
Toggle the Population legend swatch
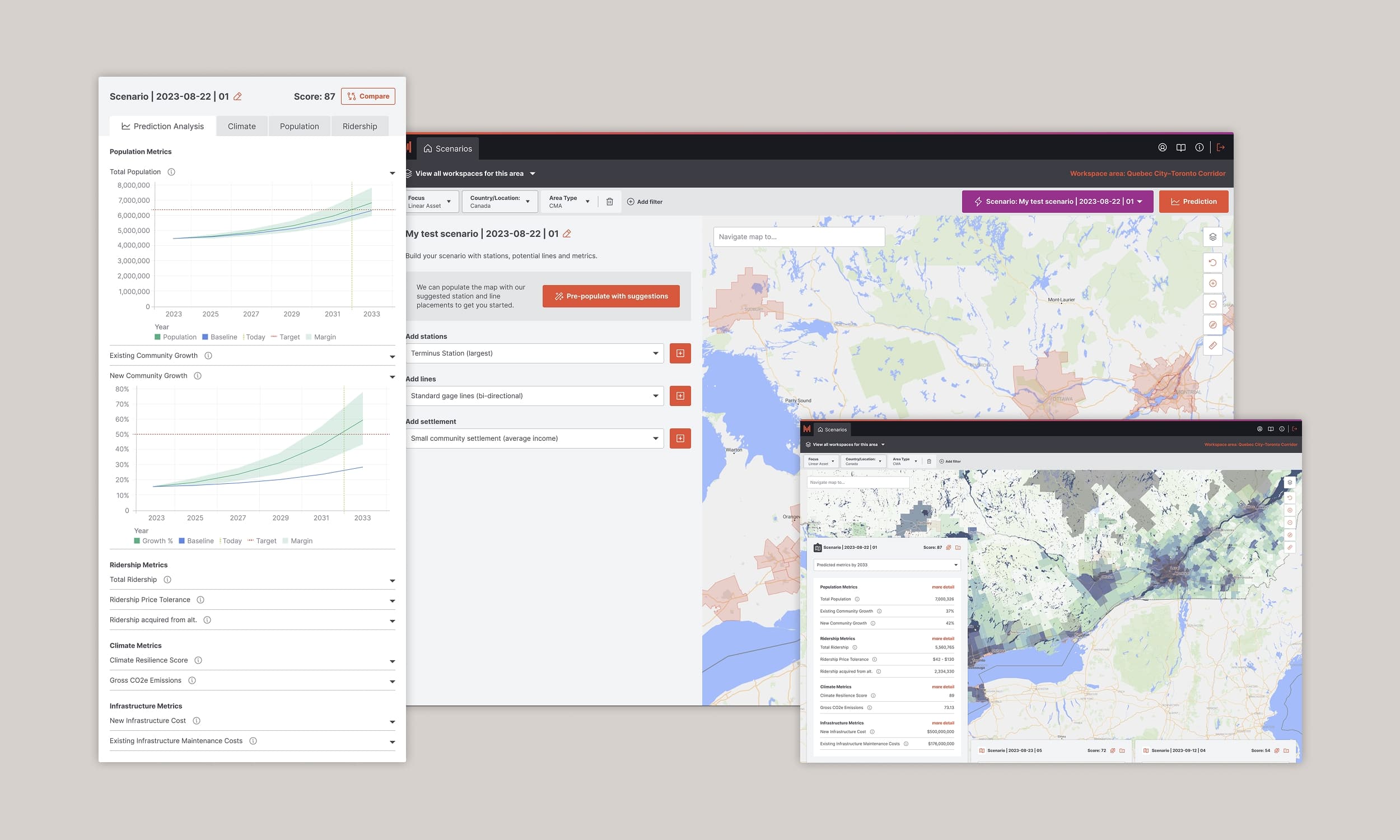pyautogui.click(x=158, y=337)
